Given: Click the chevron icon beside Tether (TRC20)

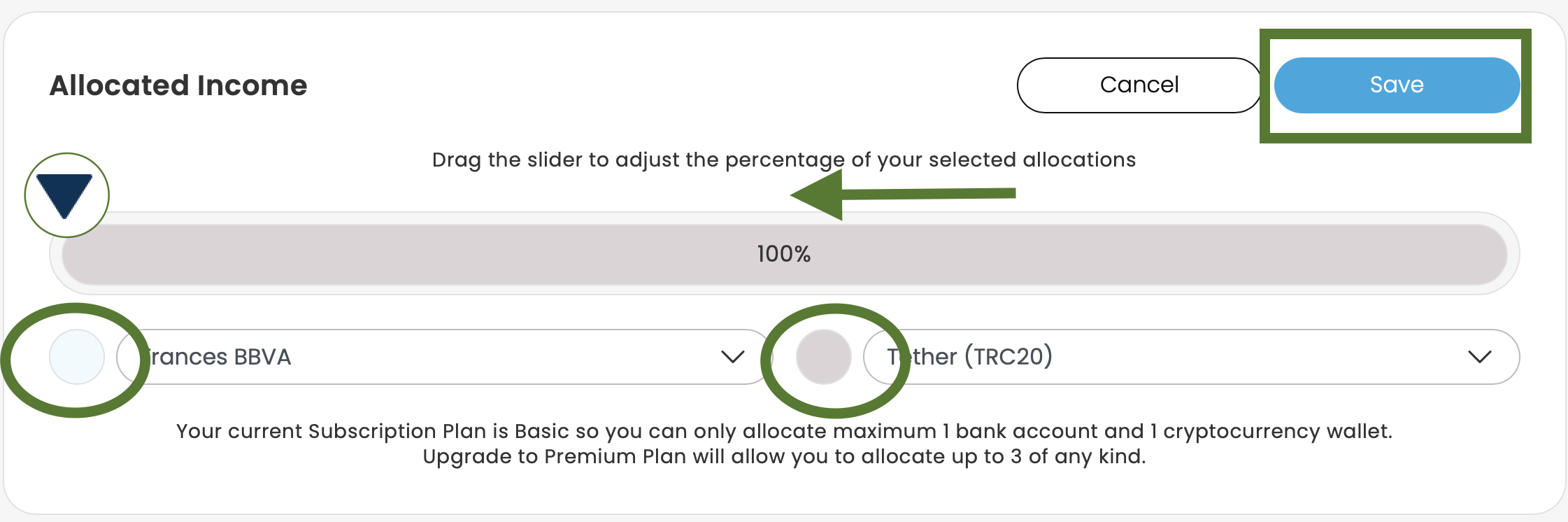Looking at the screenshot, I should pyautogui.click(x=1479, y=357).
